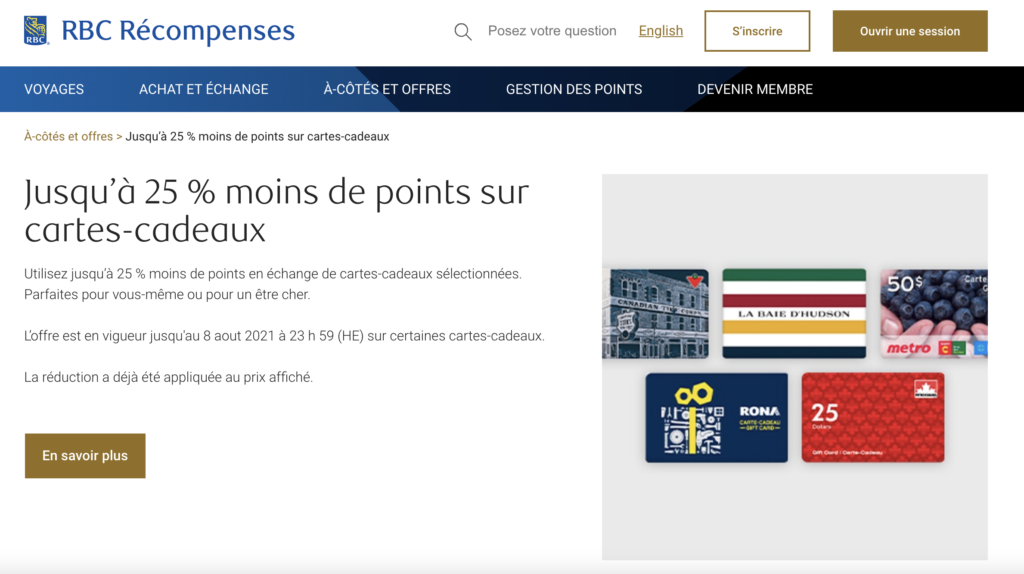The width and height of the screenshot is (1024, 574).
Task: Select the Metro 50$ gift card
Action: point(934,313)
